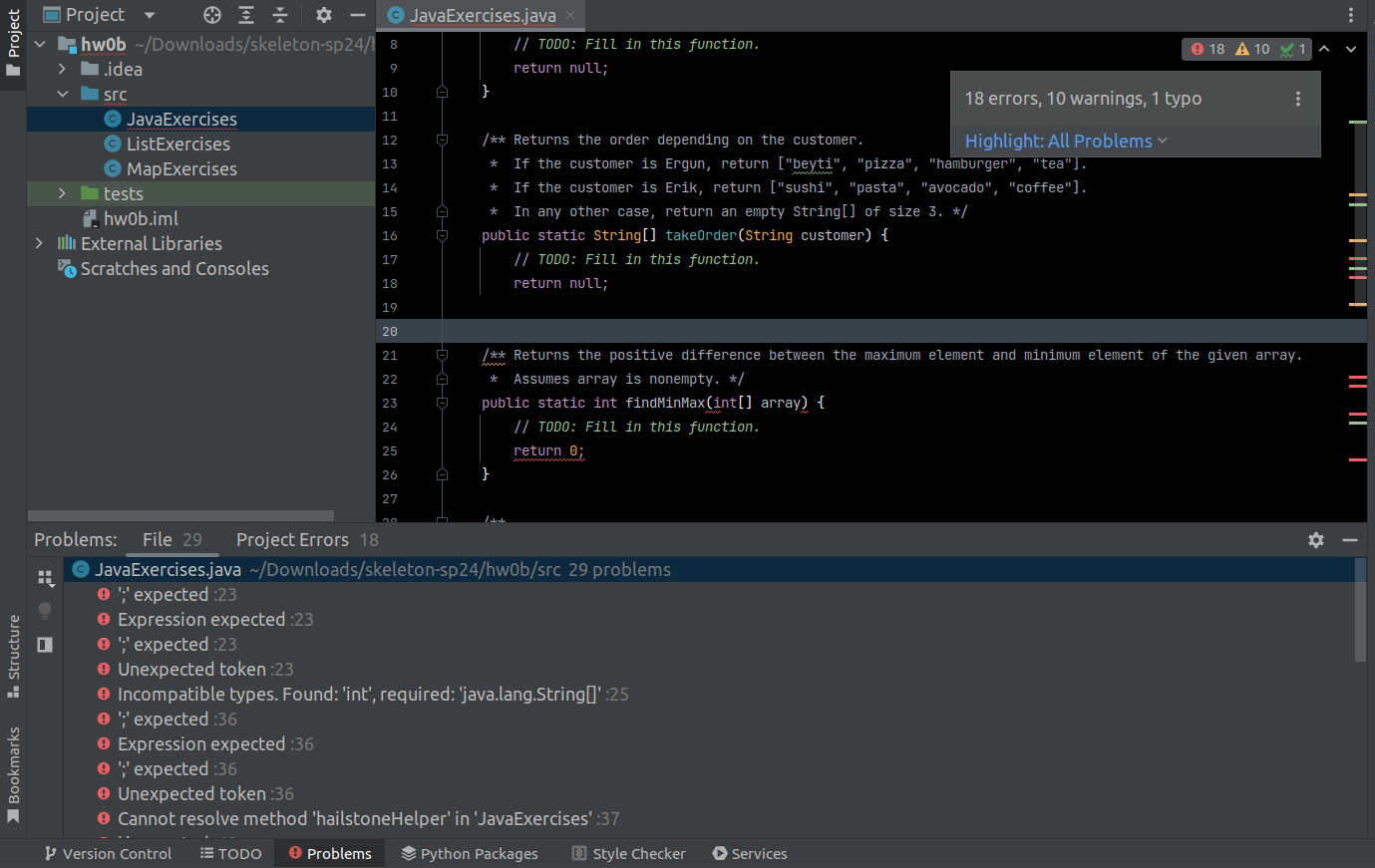
Task: Click the next problem down-arrow icon
Action: tap(1351, 48)
